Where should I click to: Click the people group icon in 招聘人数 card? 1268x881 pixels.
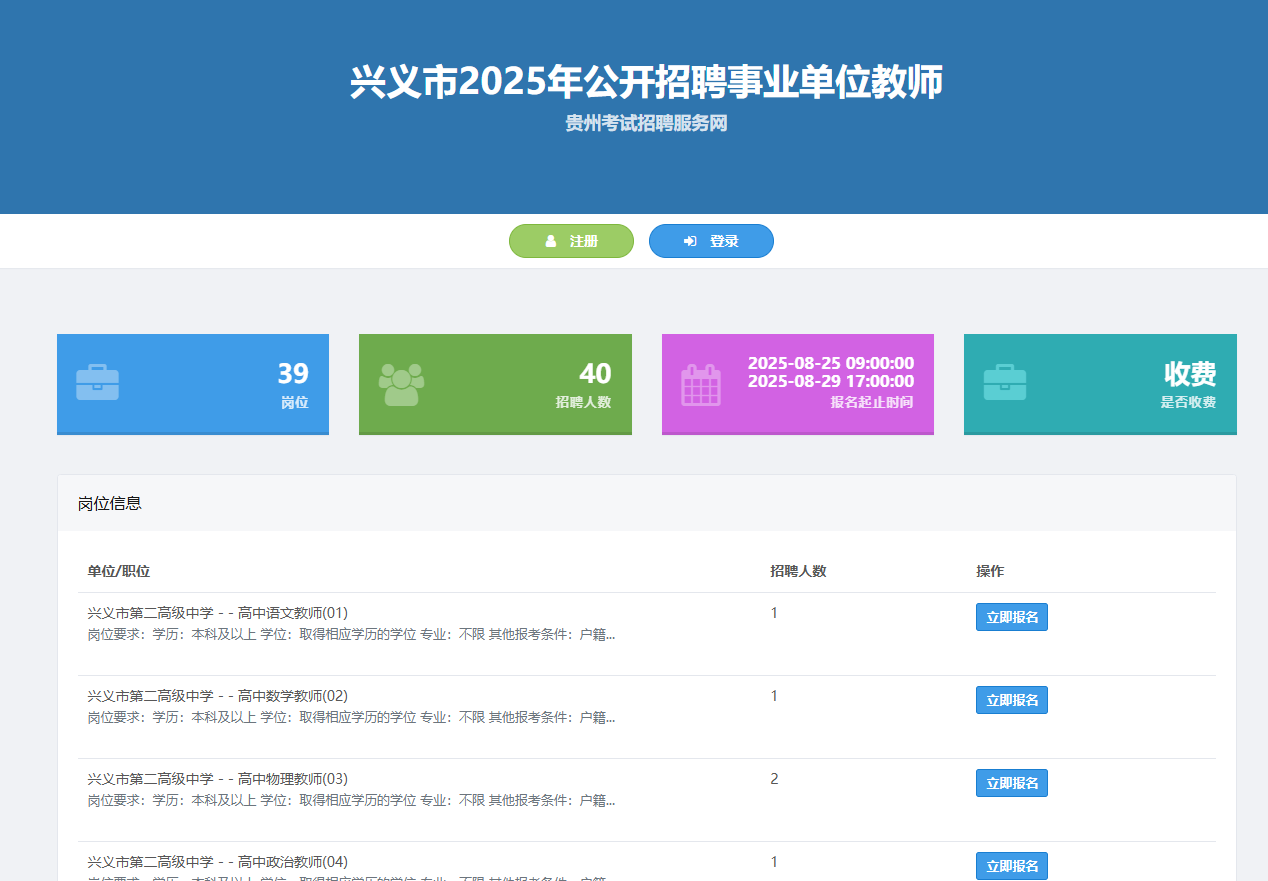click(401, 384)
